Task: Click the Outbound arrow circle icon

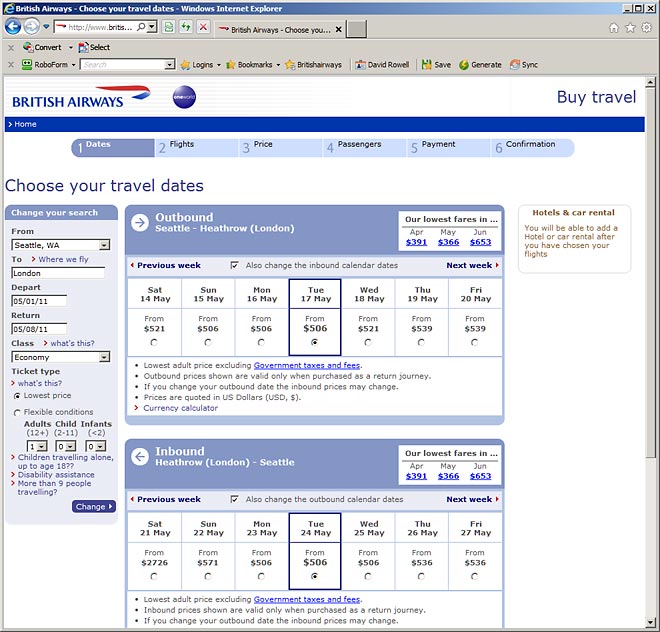Action: 140,222
